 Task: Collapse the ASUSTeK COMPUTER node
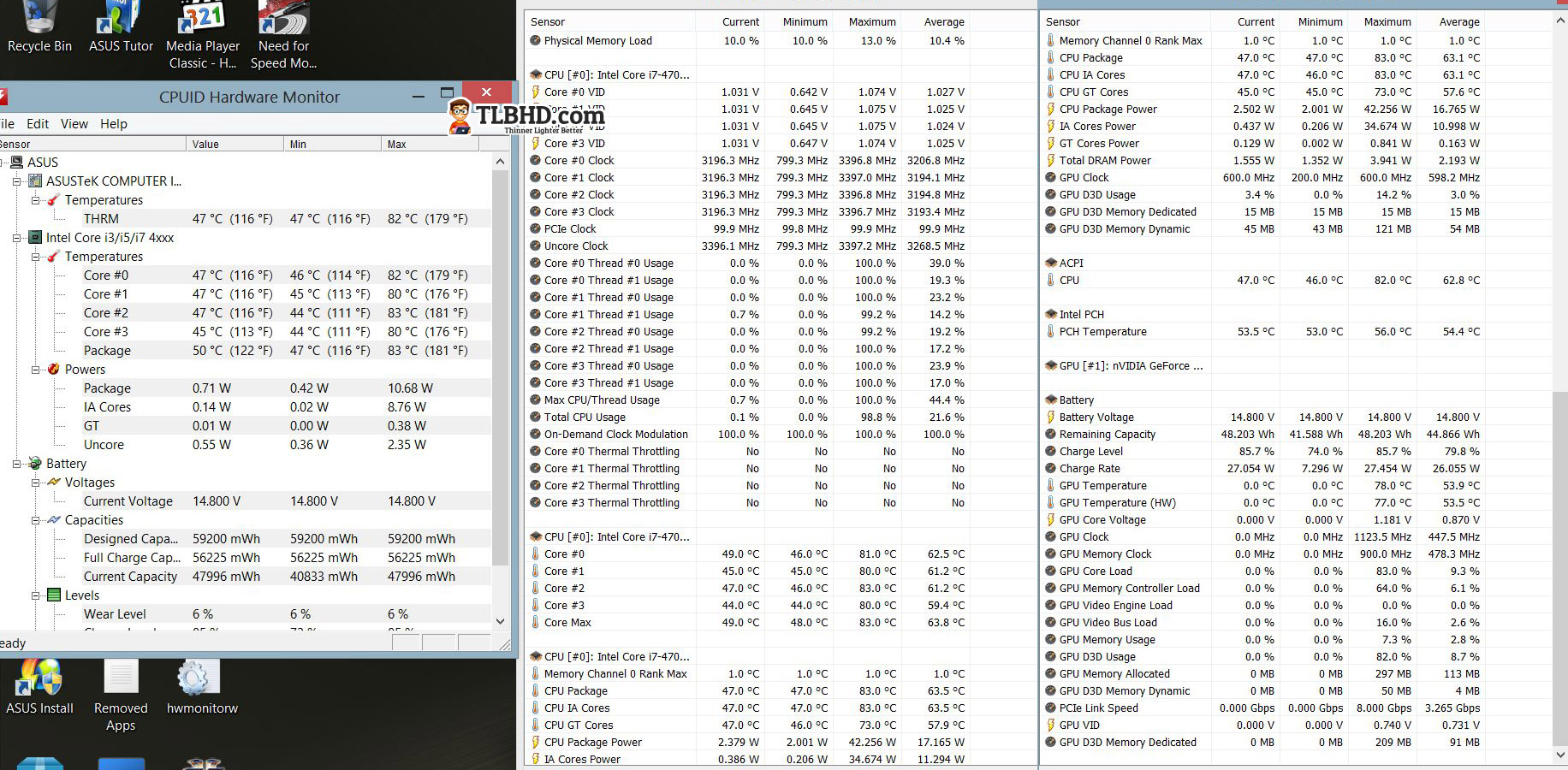pos(16,181)
